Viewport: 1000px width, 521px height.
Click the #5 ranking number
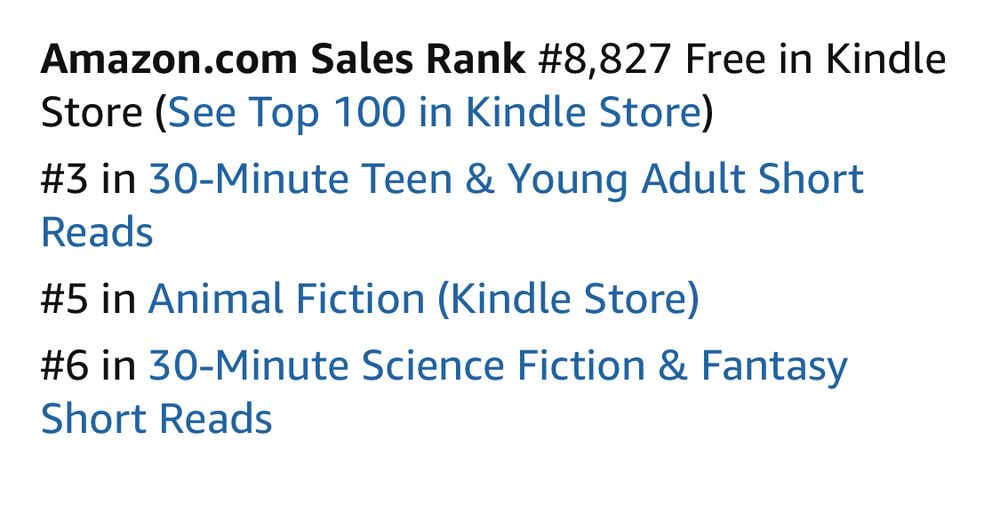(x=64, y=299)
